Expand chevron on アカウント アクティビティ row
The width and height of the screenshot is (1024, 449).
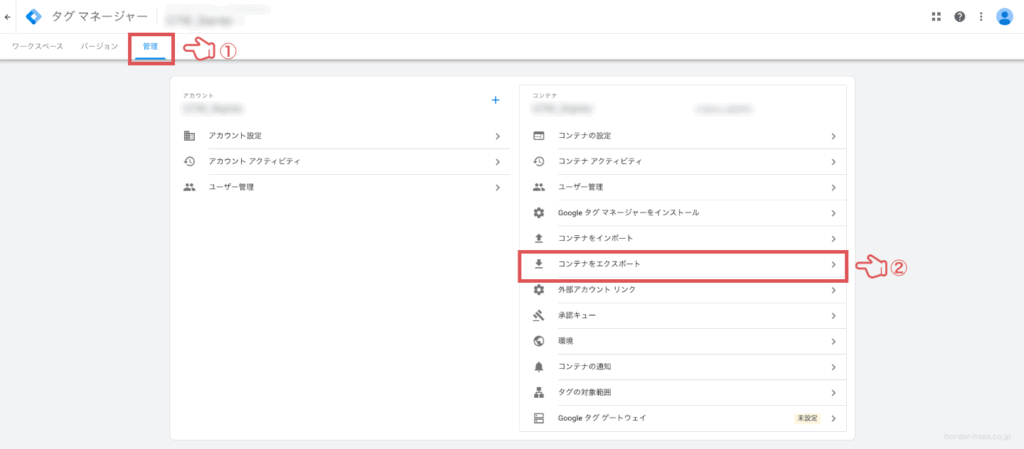pos(498,162)
